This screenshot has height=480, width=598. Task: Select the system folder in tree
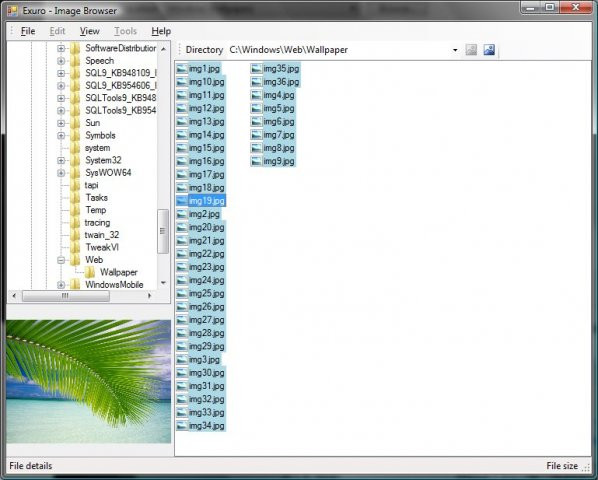pos(98,148)
